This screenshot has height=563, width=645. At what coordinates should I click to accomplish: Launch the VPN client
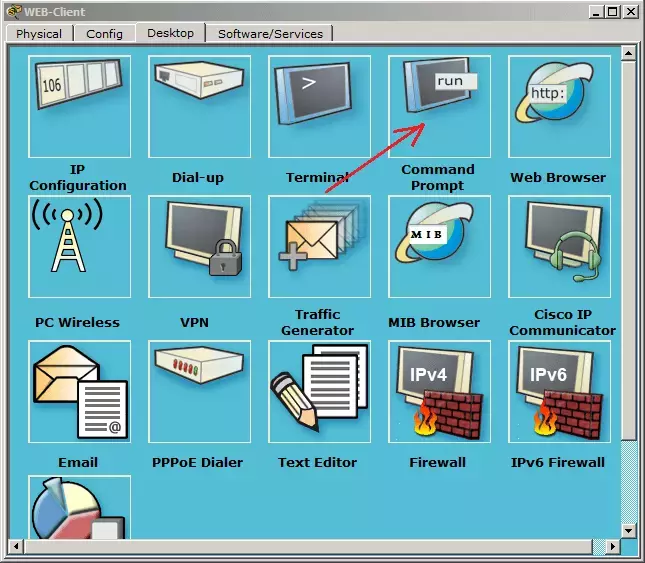point(200,246)
